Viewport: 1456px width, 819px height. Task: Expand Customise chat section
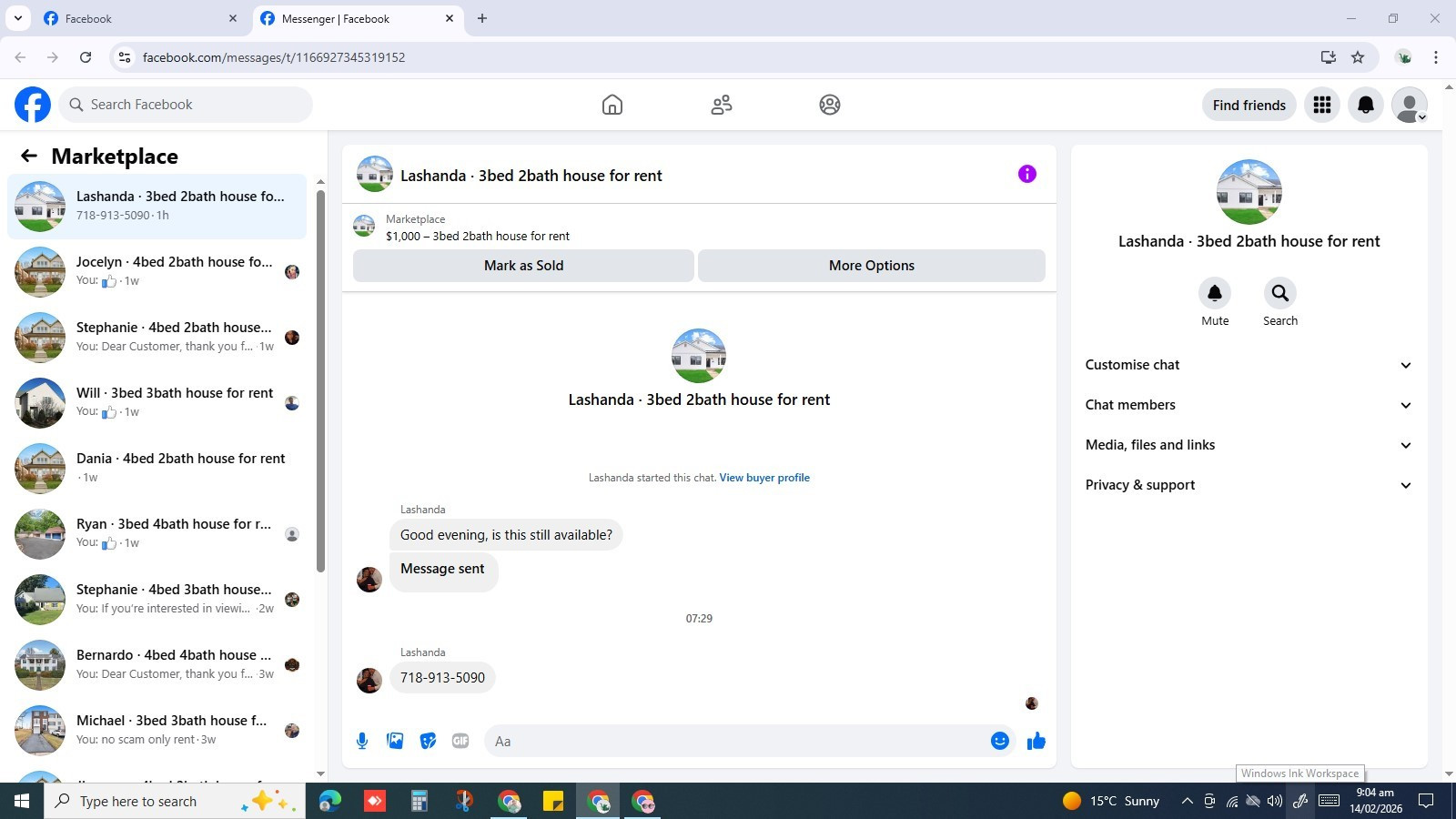click(x=1249, y=365)
